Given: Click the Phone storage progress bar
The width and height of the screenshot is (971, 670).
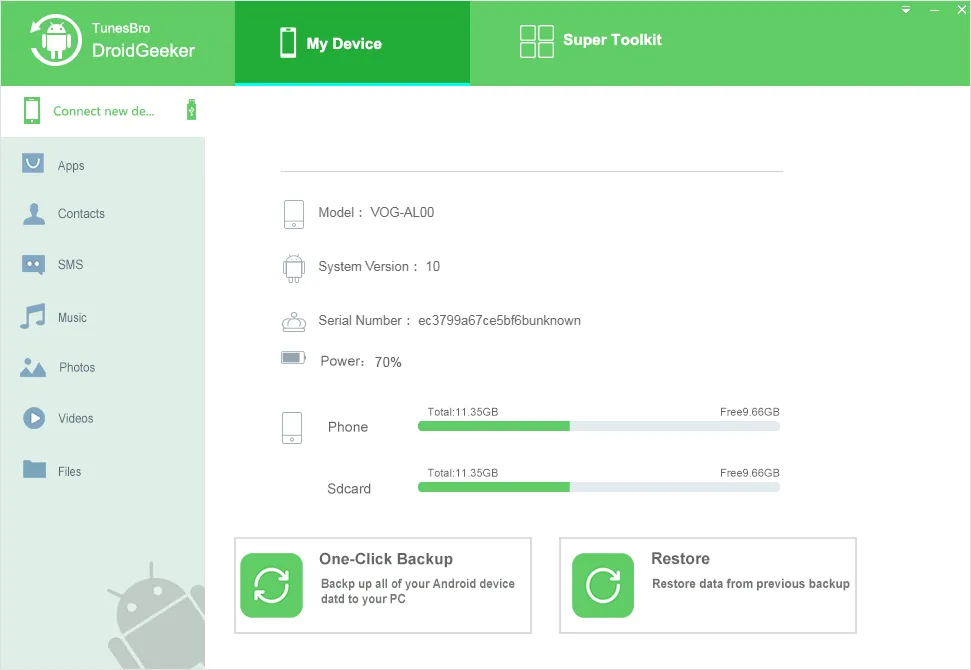Looking at the screenshot, I should 597,426.
